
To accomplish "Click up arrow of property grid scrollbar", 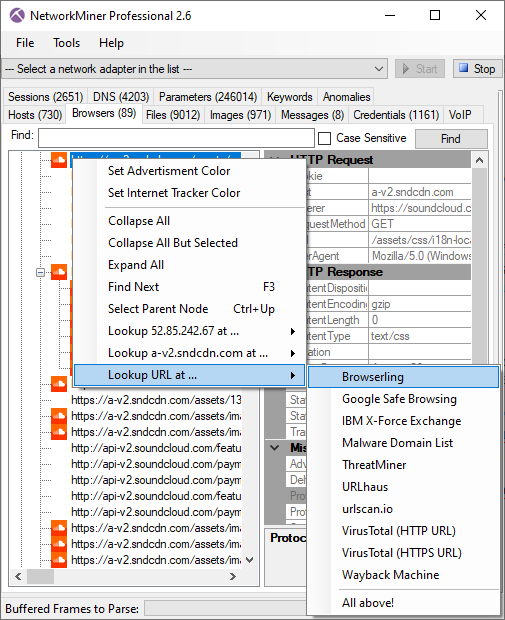I will click(x=480, y=160).
